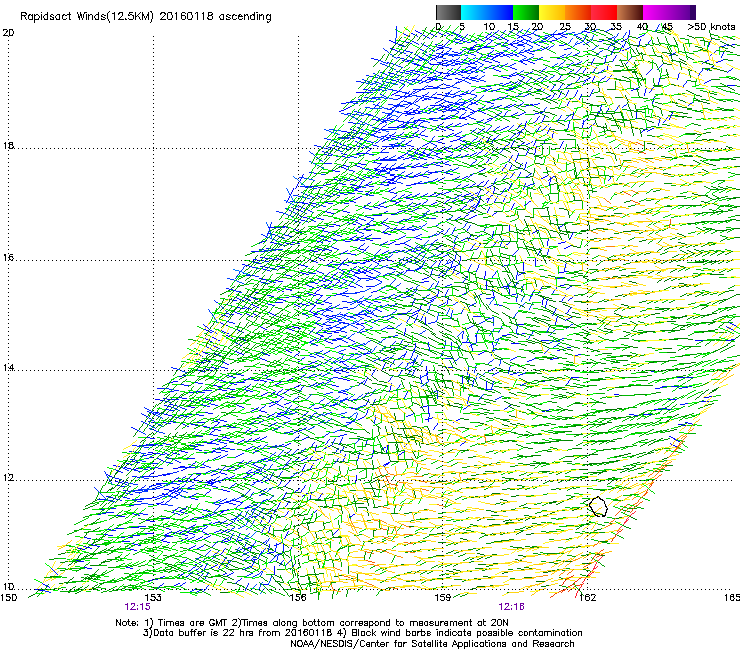Click the black island outline near 162E
740x650 pixels.
pos(598,506)
